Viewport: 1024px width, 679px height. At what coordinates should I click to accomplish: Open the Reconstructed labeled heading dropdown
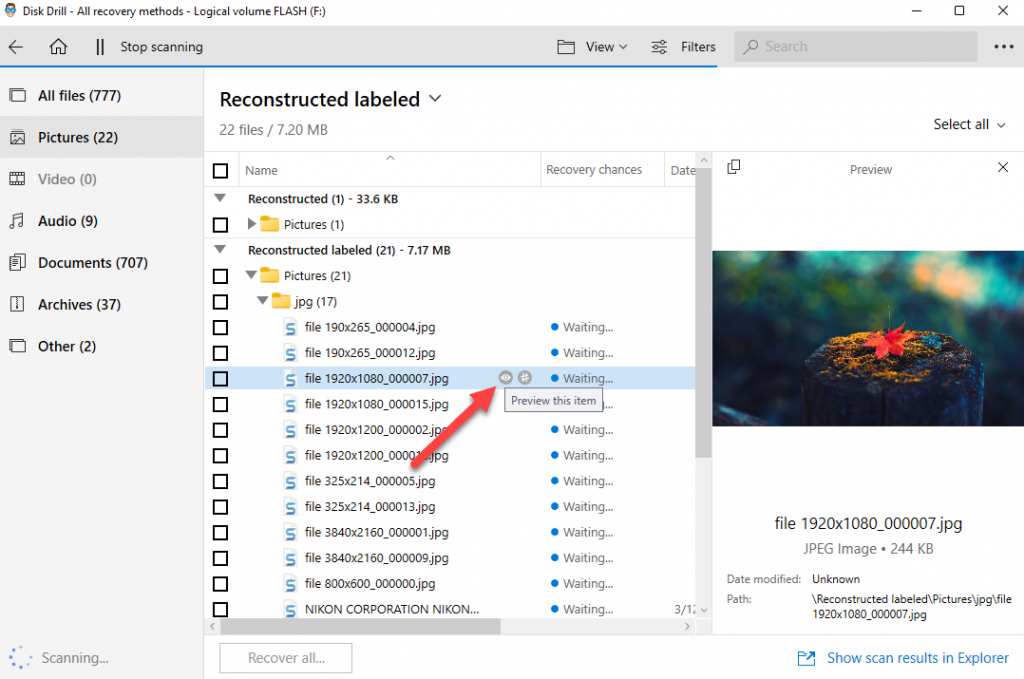coord(434,99)
